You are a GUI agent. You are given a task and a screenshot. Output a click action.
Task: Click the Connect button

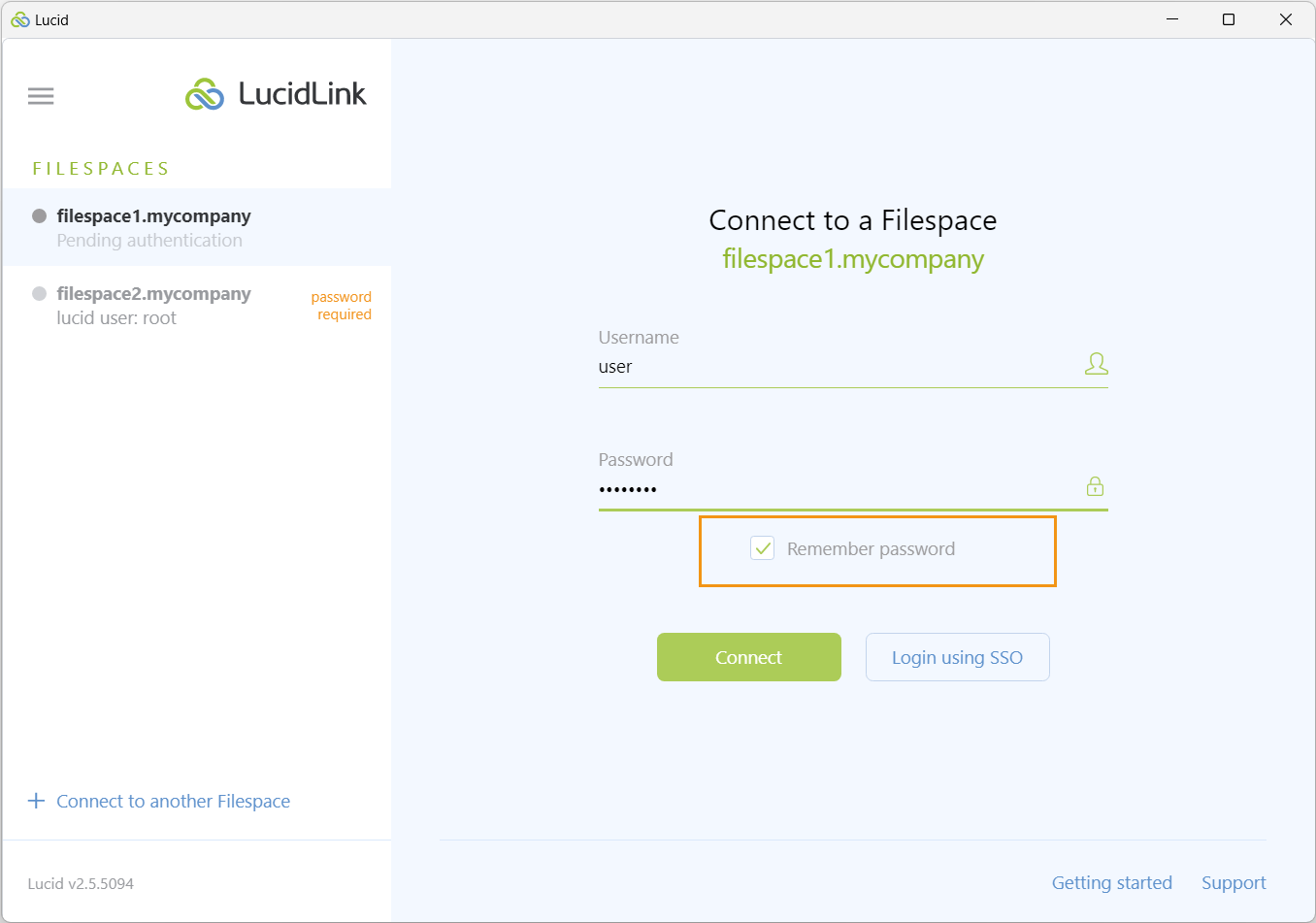(x=749, y=657)
